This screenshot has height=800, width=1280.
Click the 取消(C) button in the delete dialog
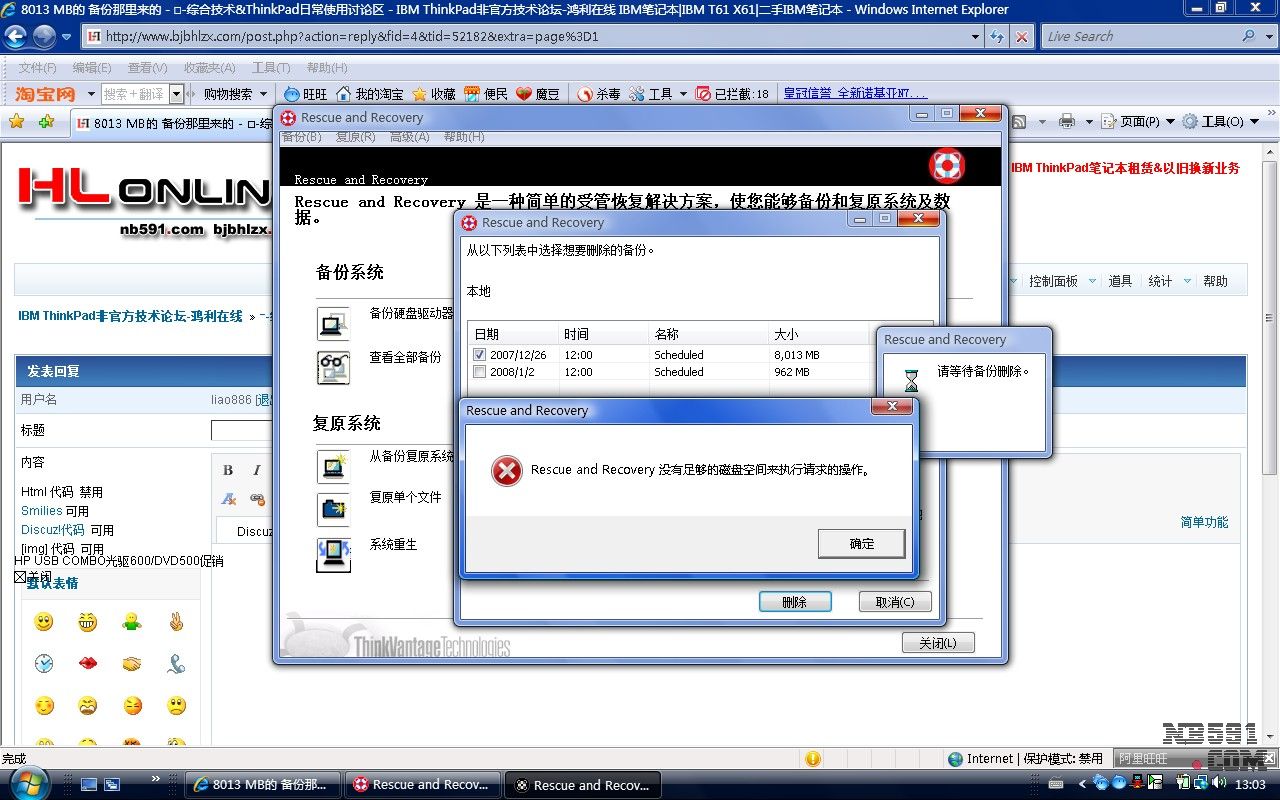click(894, 602)
